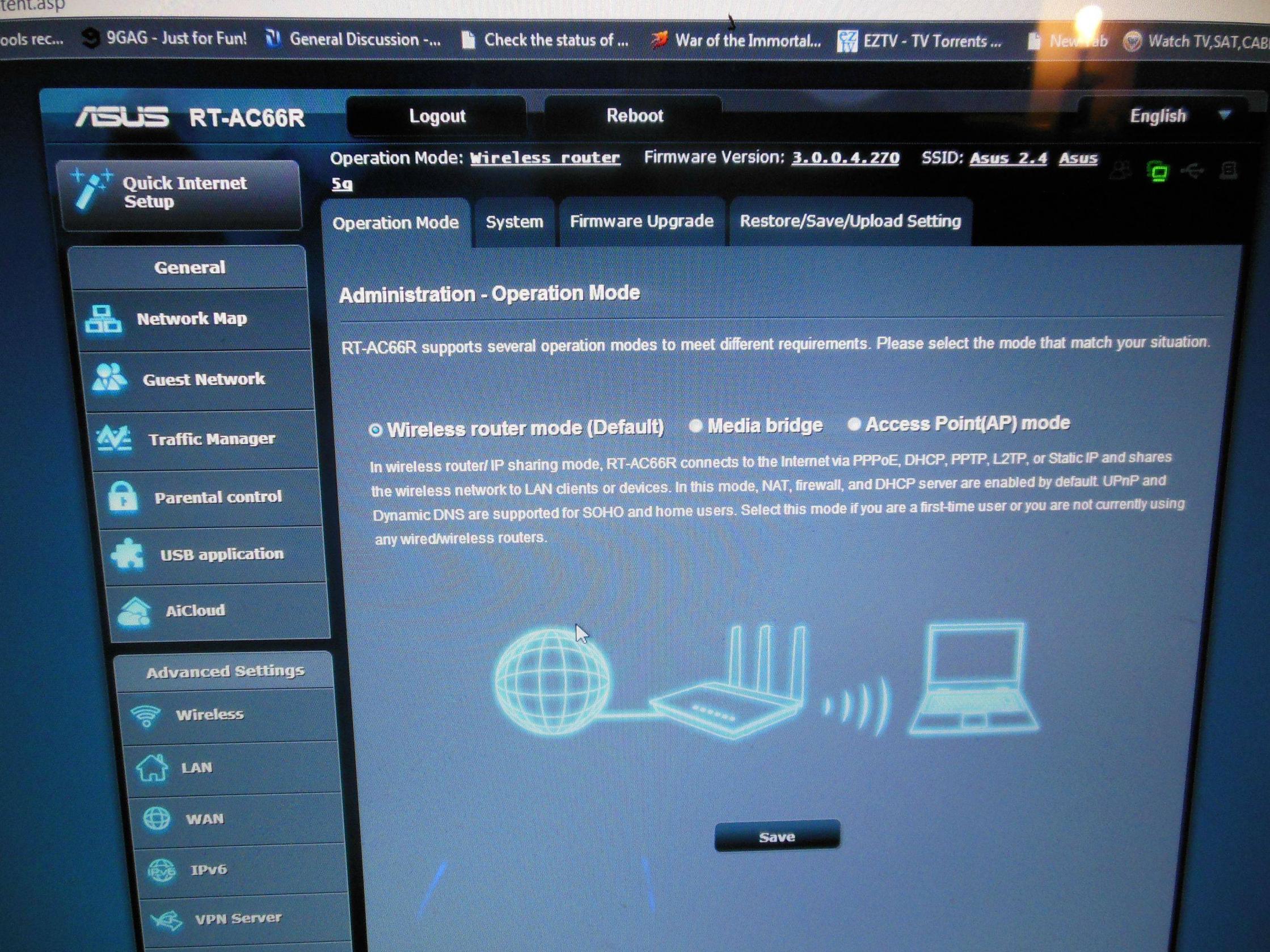Click the ASUS logo

[x=122, y=117]
